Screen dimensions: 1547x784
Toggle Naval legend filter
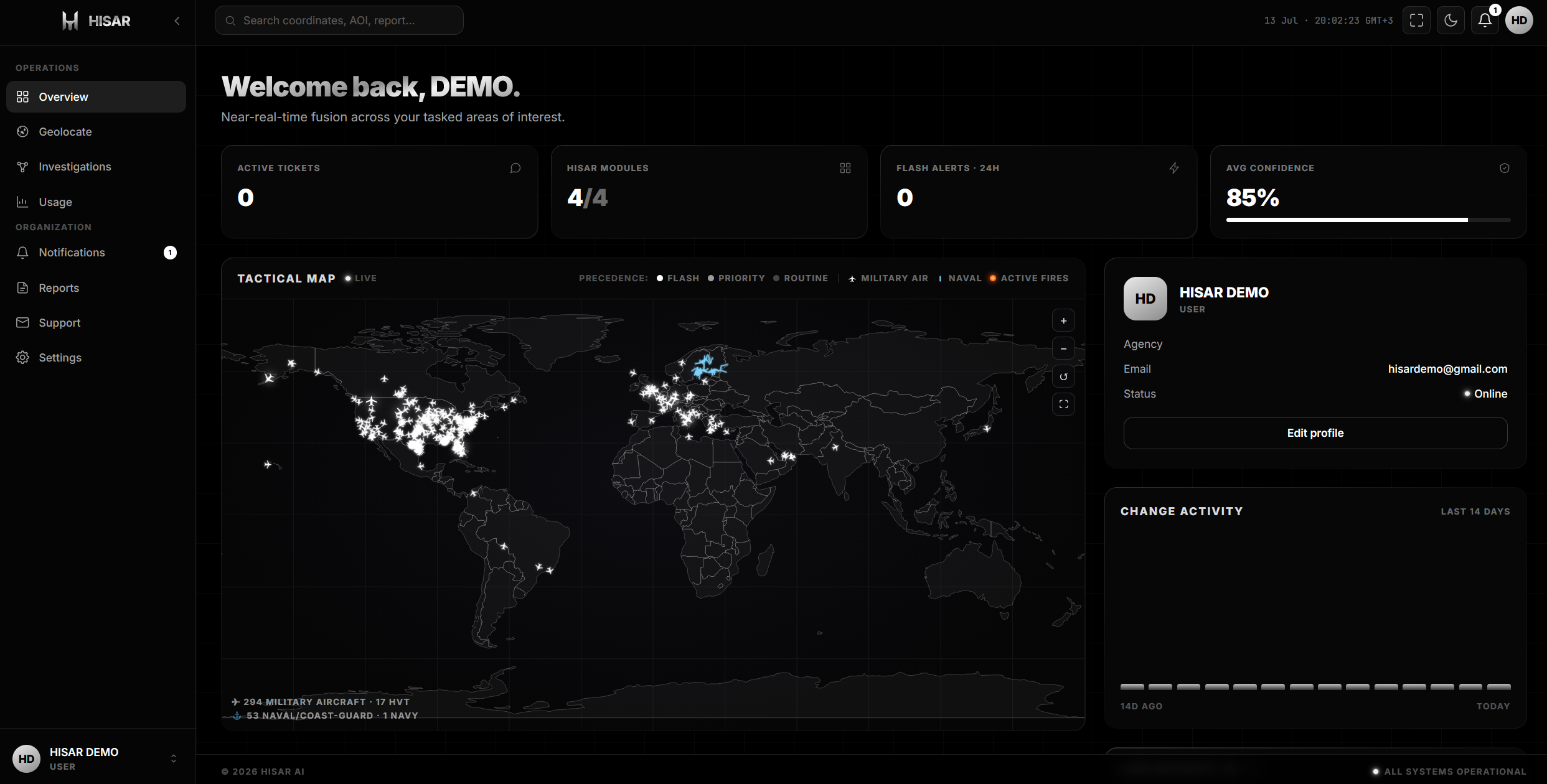(x=960, y=278)
